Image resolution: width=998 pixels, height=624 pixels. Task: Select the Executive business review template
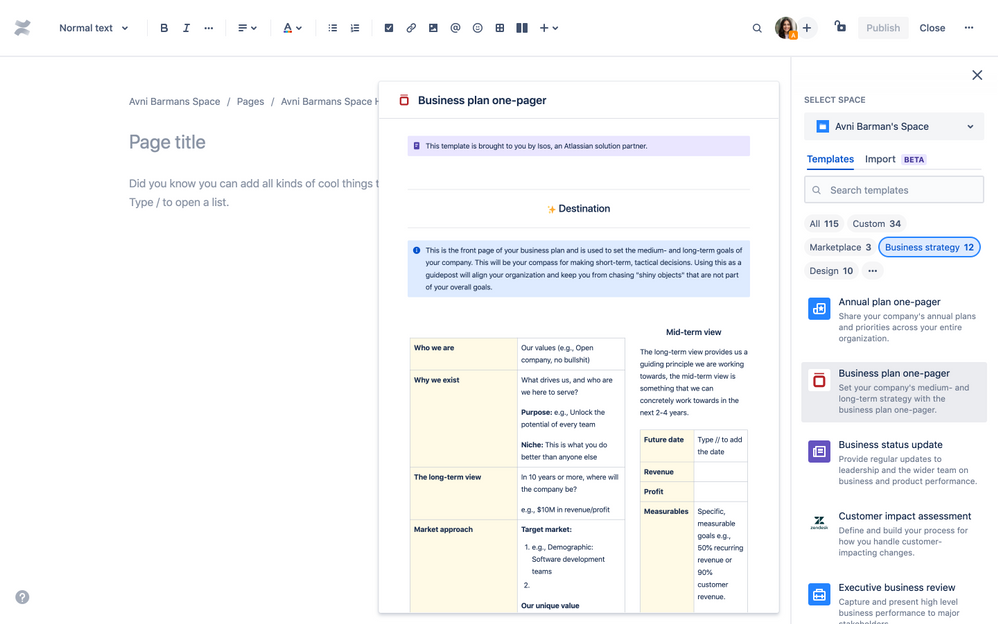coord(894,600)
